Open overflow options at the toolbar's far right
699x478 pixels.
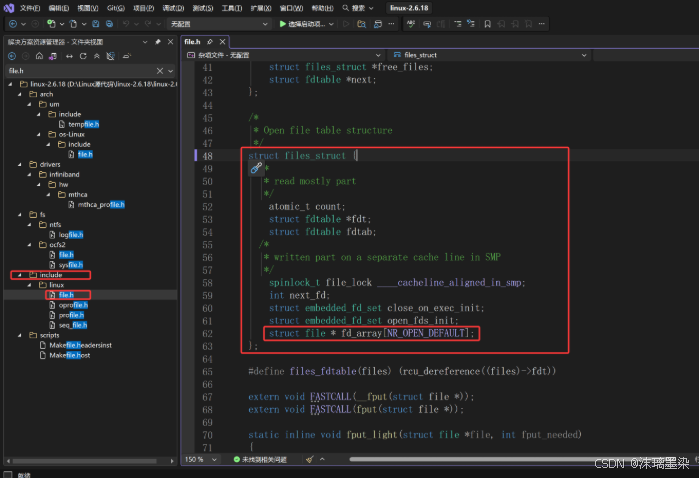(x=542, y=24)
